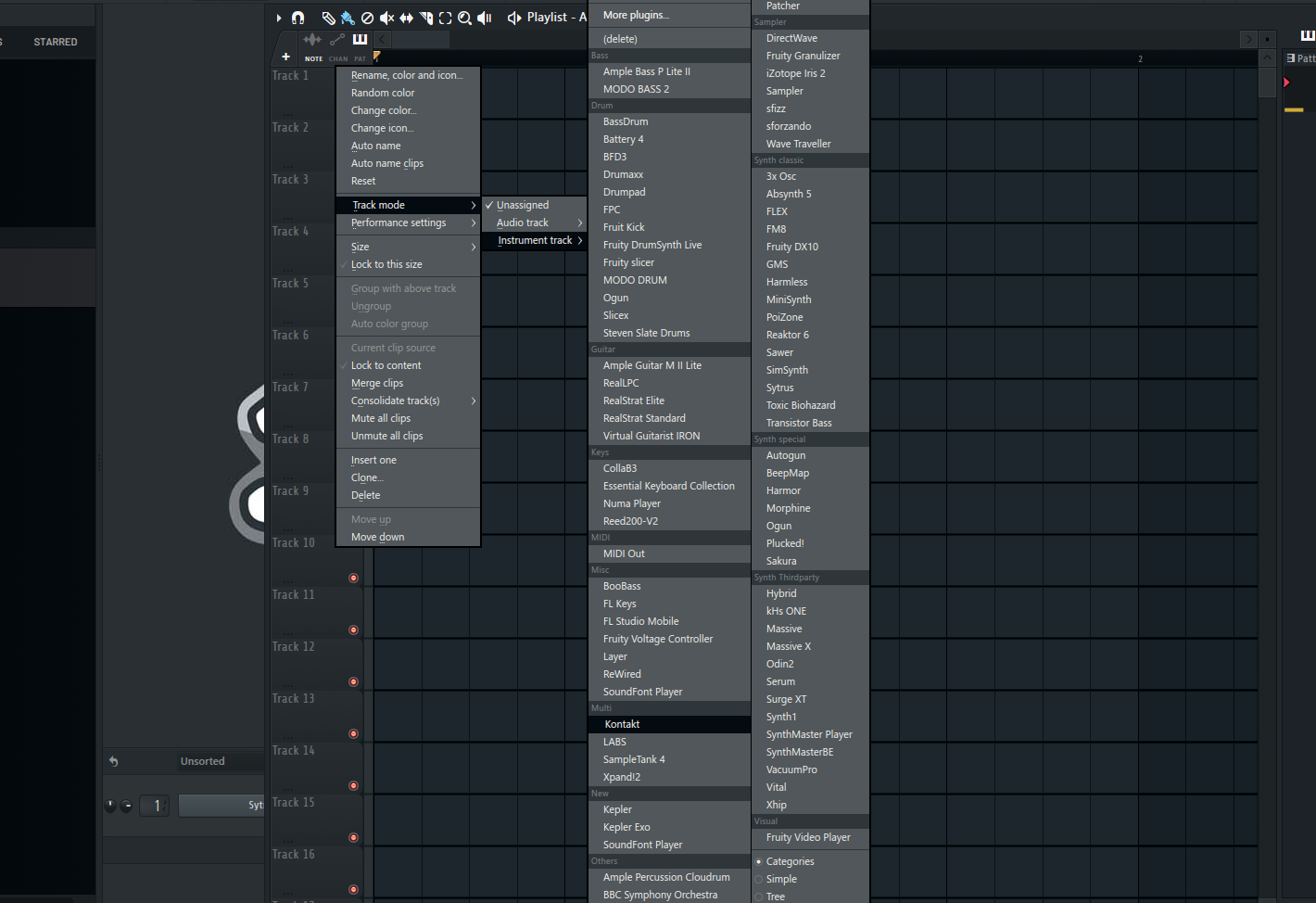Activate the Mute tool in playlist toolbar
The height and width of the screenshot is (903, 1316).
[x=386, y=18]
